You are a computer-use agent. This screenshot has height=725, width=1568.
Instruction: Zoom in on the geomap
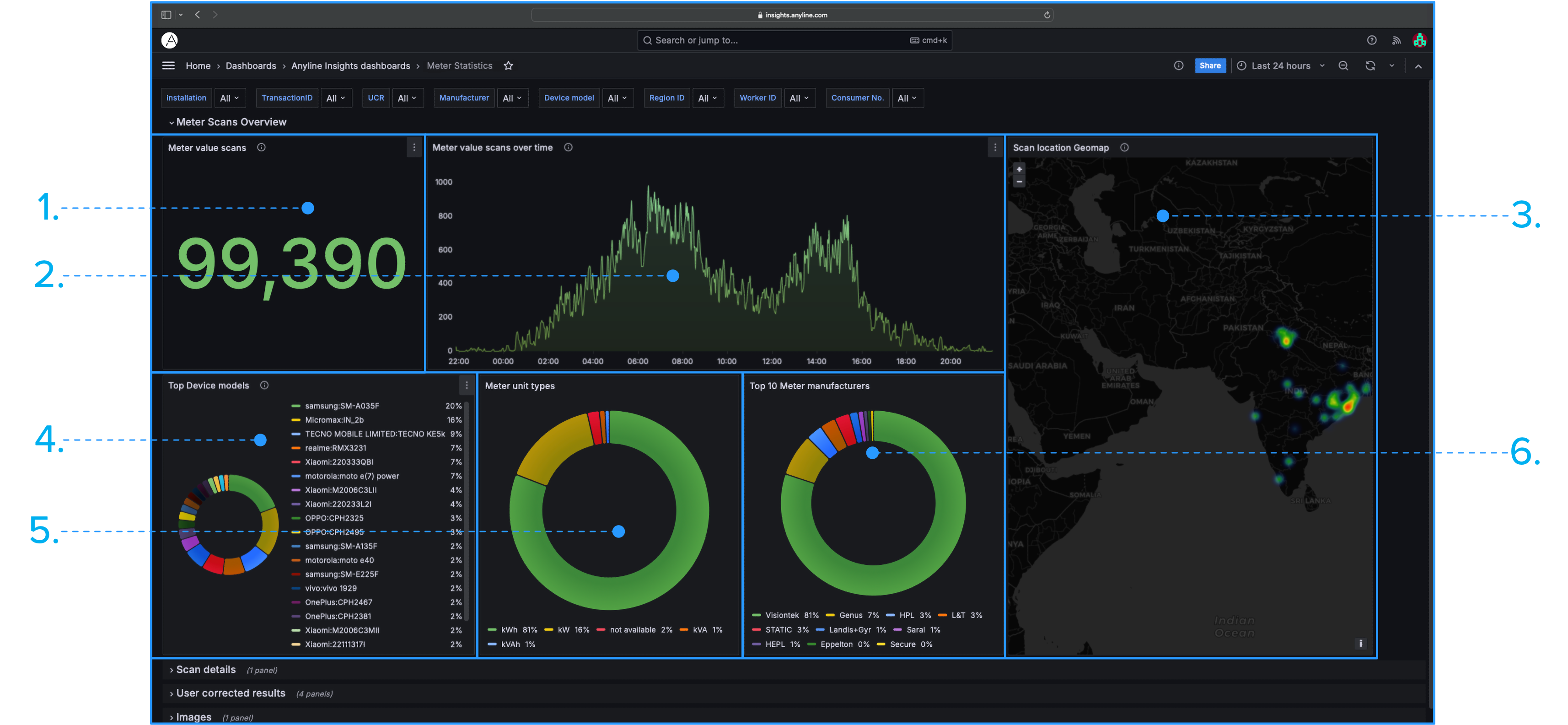(1019, 169)
